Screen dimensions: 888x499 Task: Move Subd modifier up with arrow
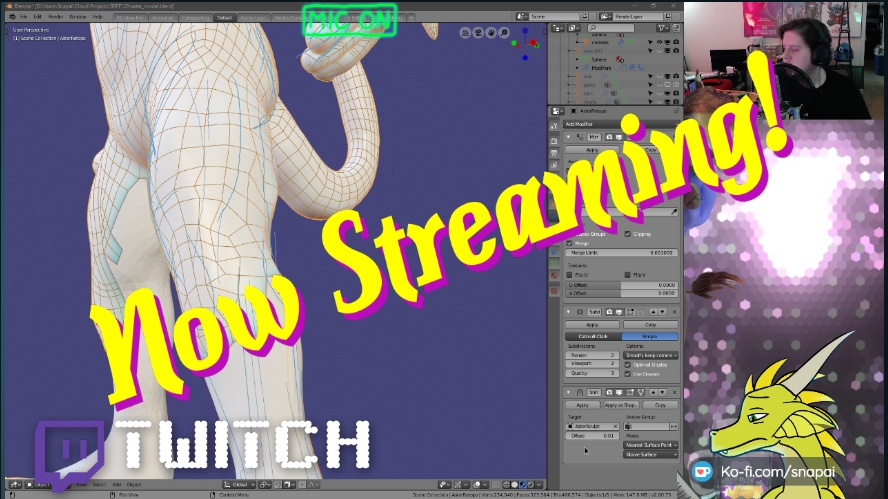(653, 312)
